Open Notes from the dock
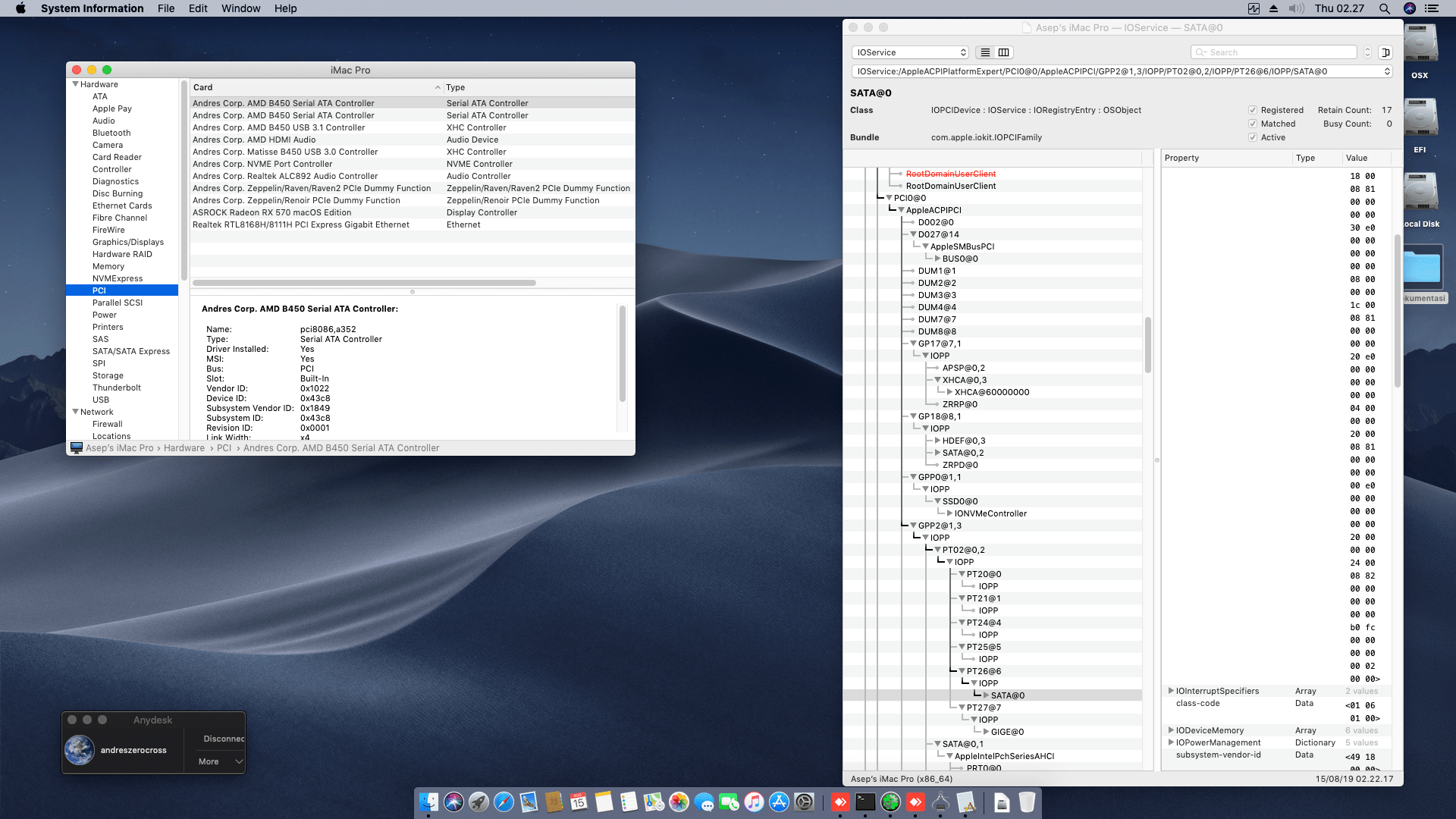The image size is (1456, 819). coord(604,802)
